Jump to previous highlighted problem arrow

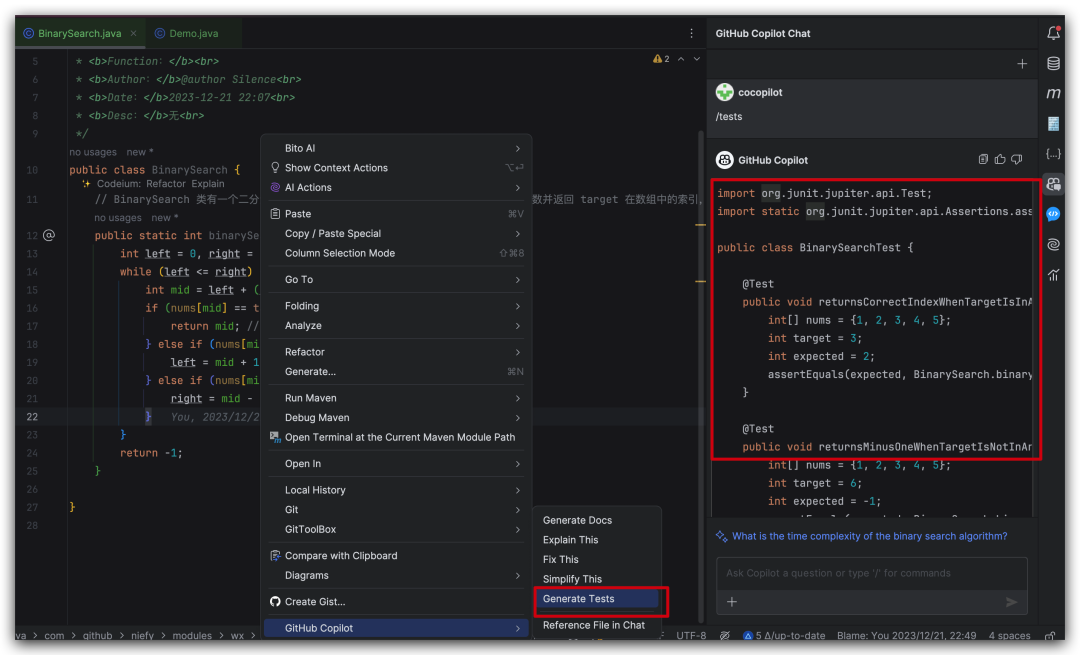point(681,59)
